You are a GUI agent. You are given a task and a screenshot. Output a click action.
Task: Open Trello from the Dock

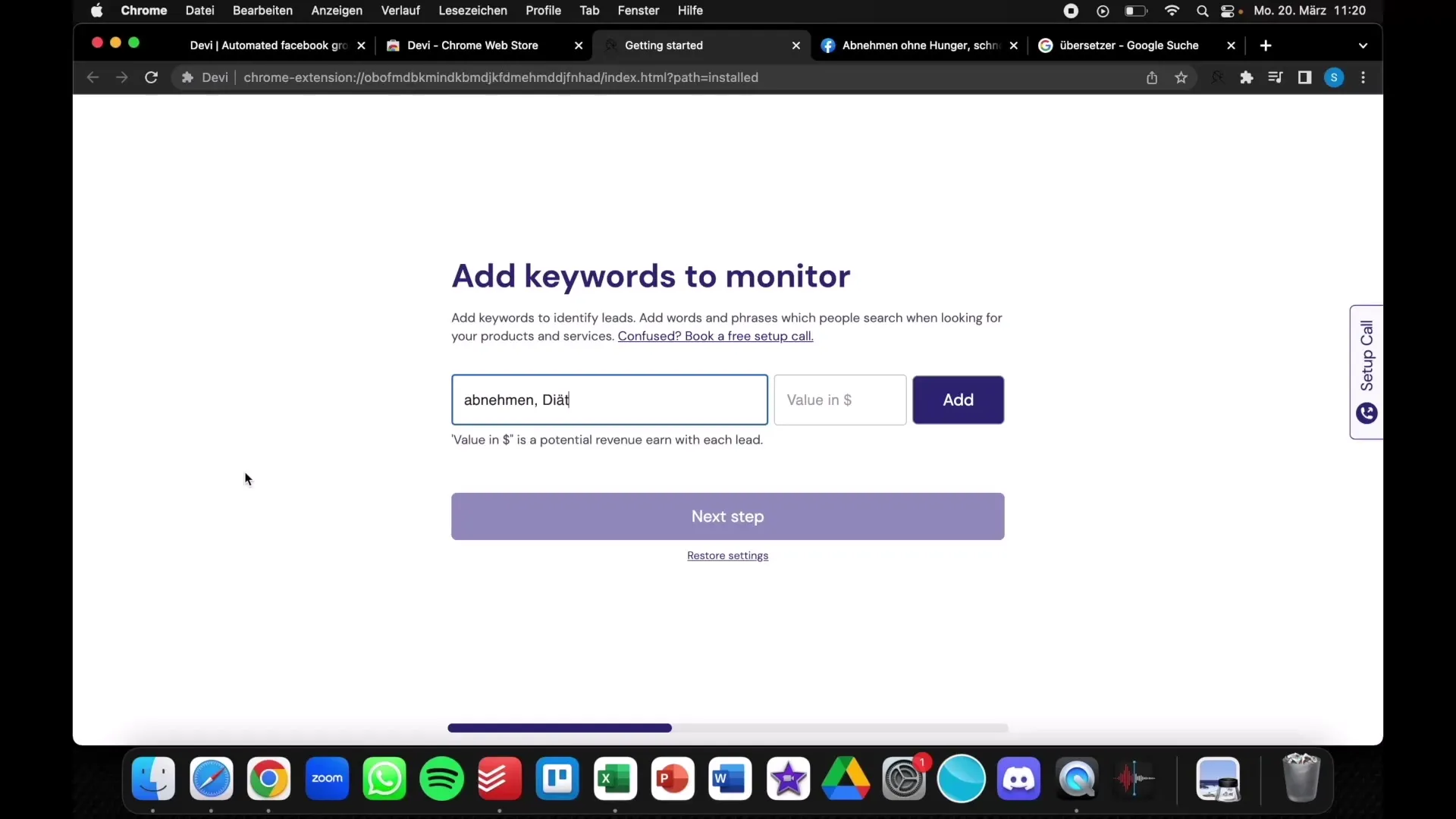point(557,779)
